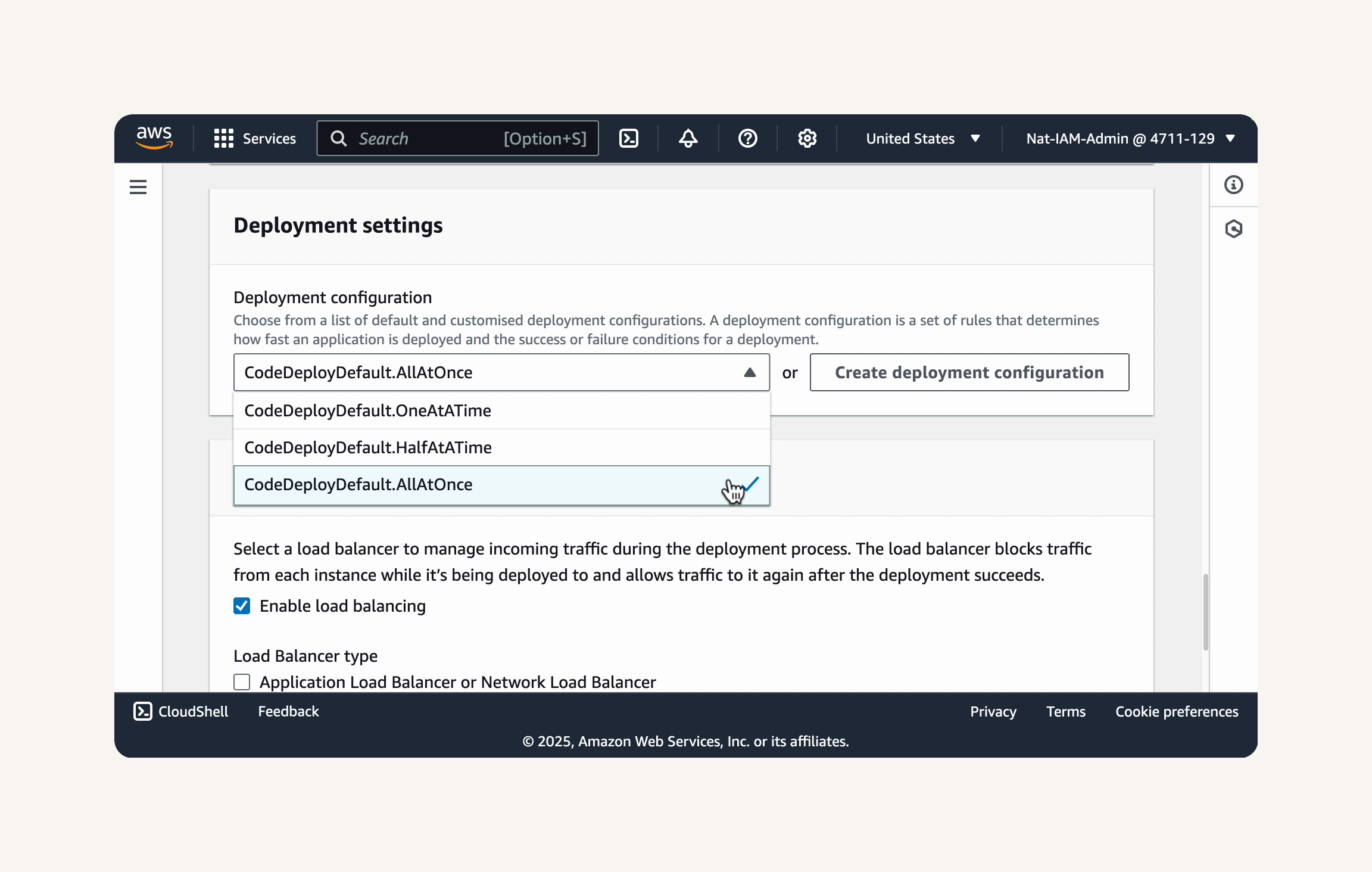Check Application or Network Load Balancer box

coord(242,682)
